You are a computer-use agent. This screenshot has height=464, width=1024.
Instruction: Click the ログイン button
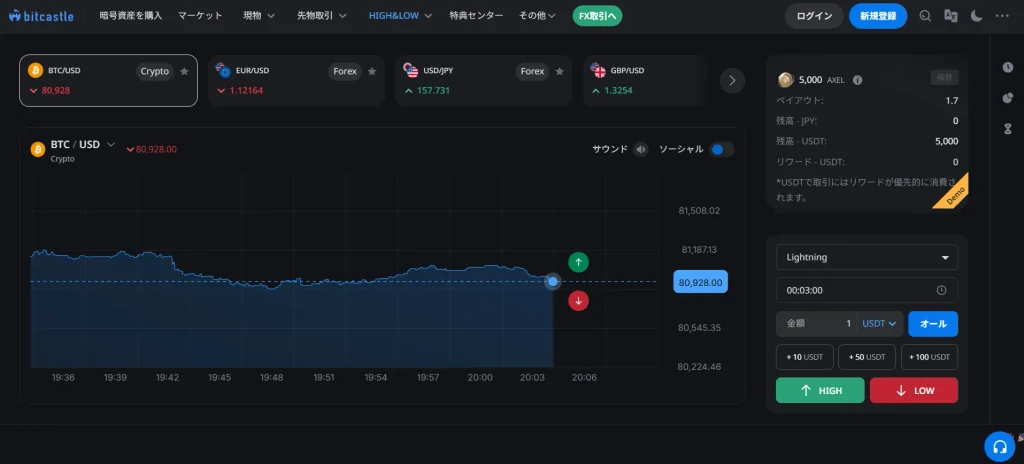tap(814, 16)
